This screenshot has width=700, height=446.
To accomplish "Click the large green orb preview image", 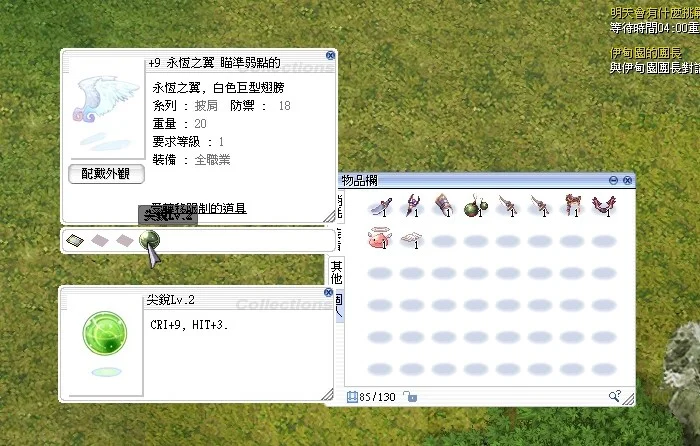I will pyautogui.click(x=105, y=333).
